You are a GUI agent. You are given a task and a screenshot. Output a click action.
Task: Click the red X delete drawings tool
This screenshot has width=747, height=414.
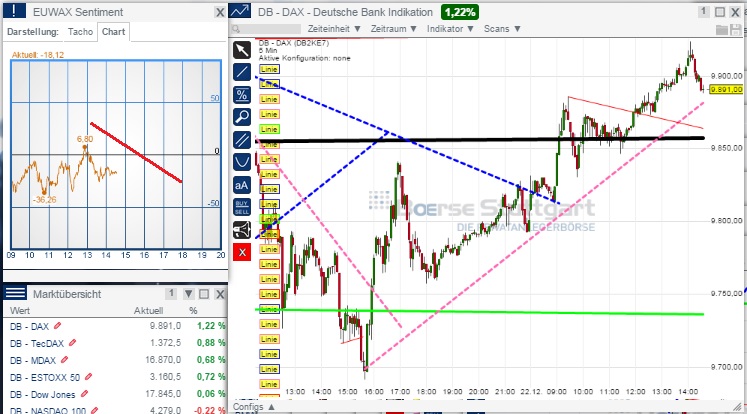pos(241,251)
